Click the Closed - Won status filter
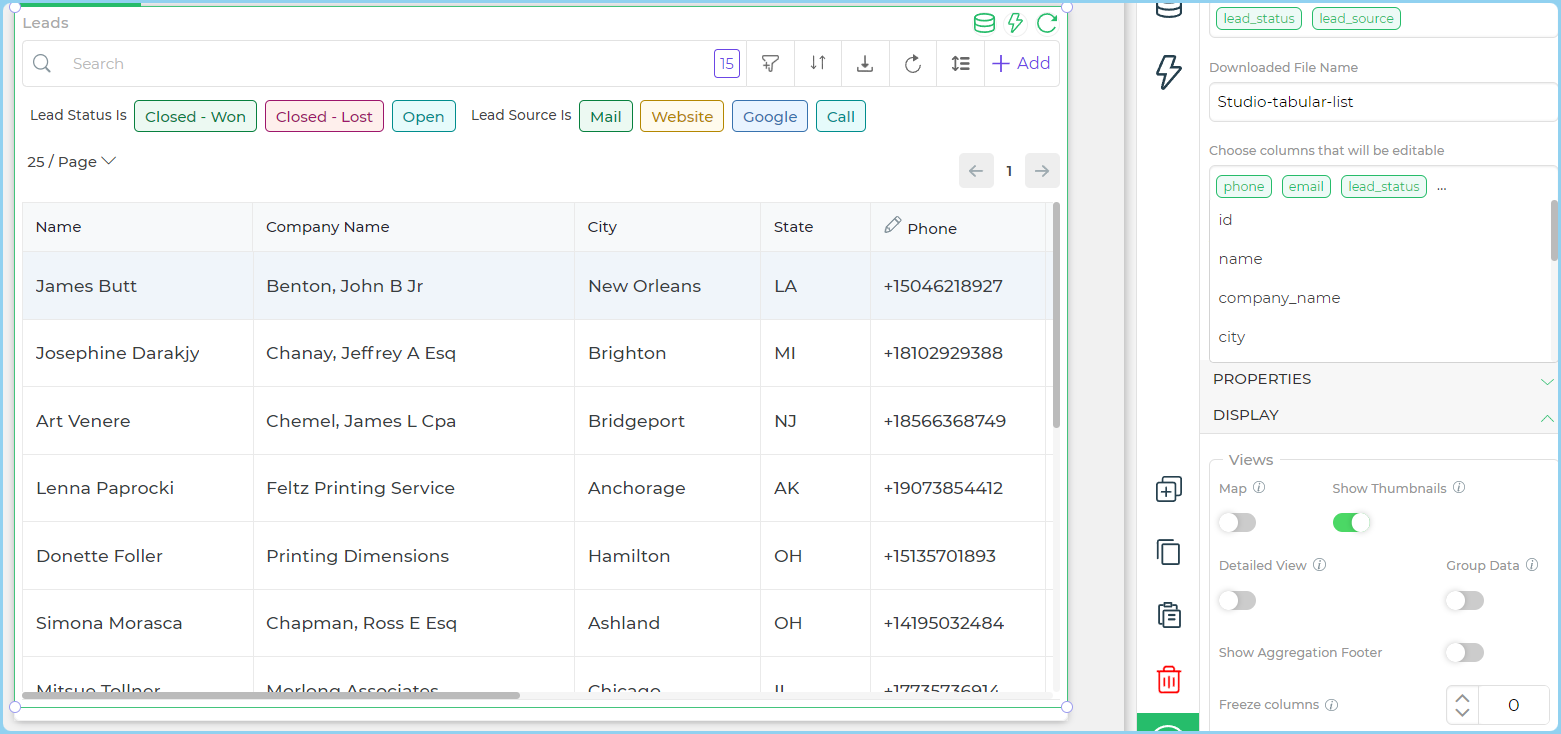 click(195, 117)
